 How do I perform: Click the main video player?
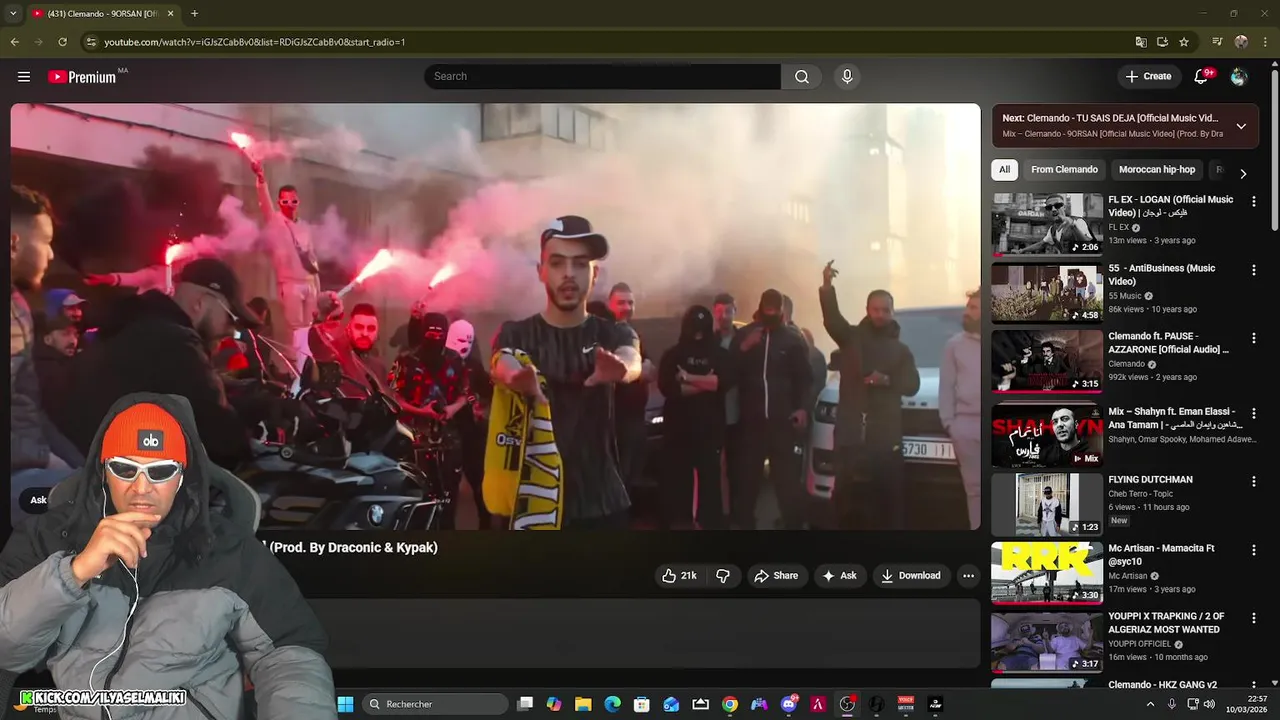click(x=496, y=316)
